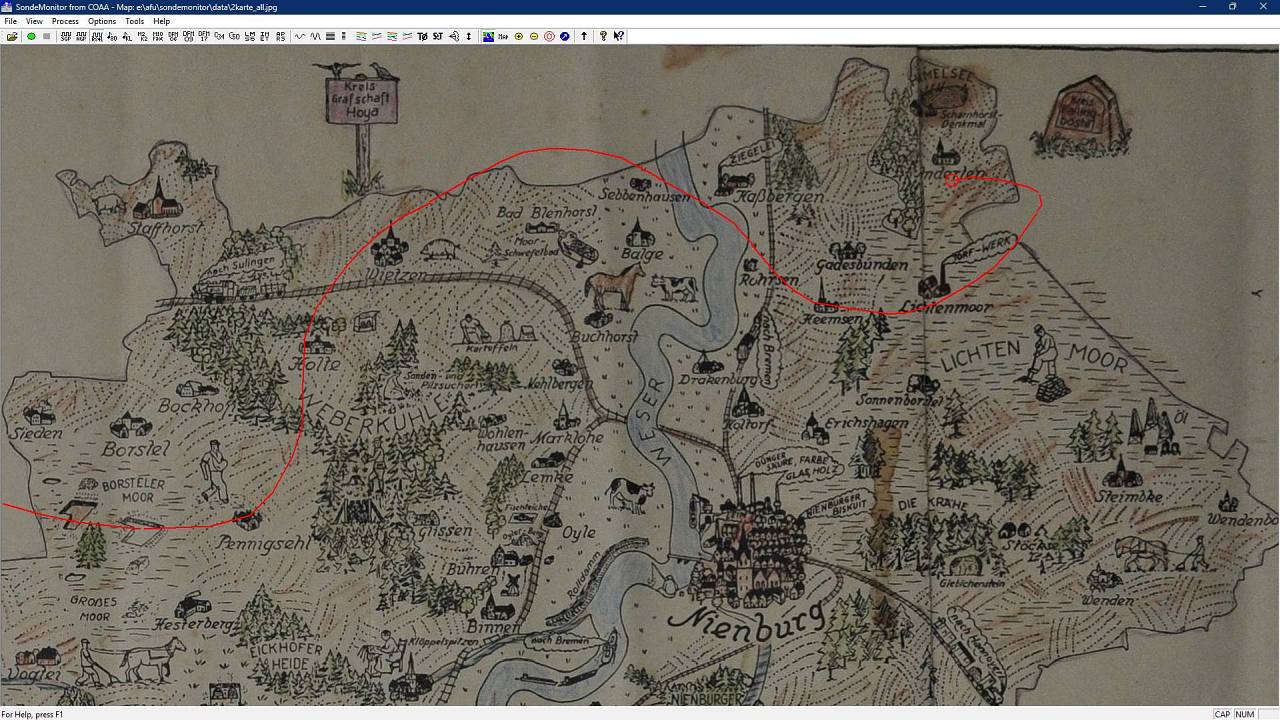Click the Map text toolbar button
1280x720 pixels.
tap(503, 36)
